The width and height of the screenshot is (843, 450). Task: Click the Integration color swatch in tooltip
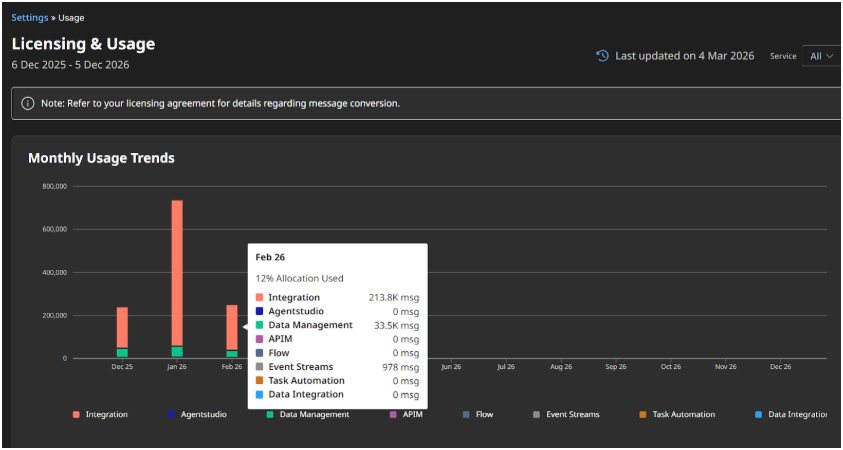[260, 297]
